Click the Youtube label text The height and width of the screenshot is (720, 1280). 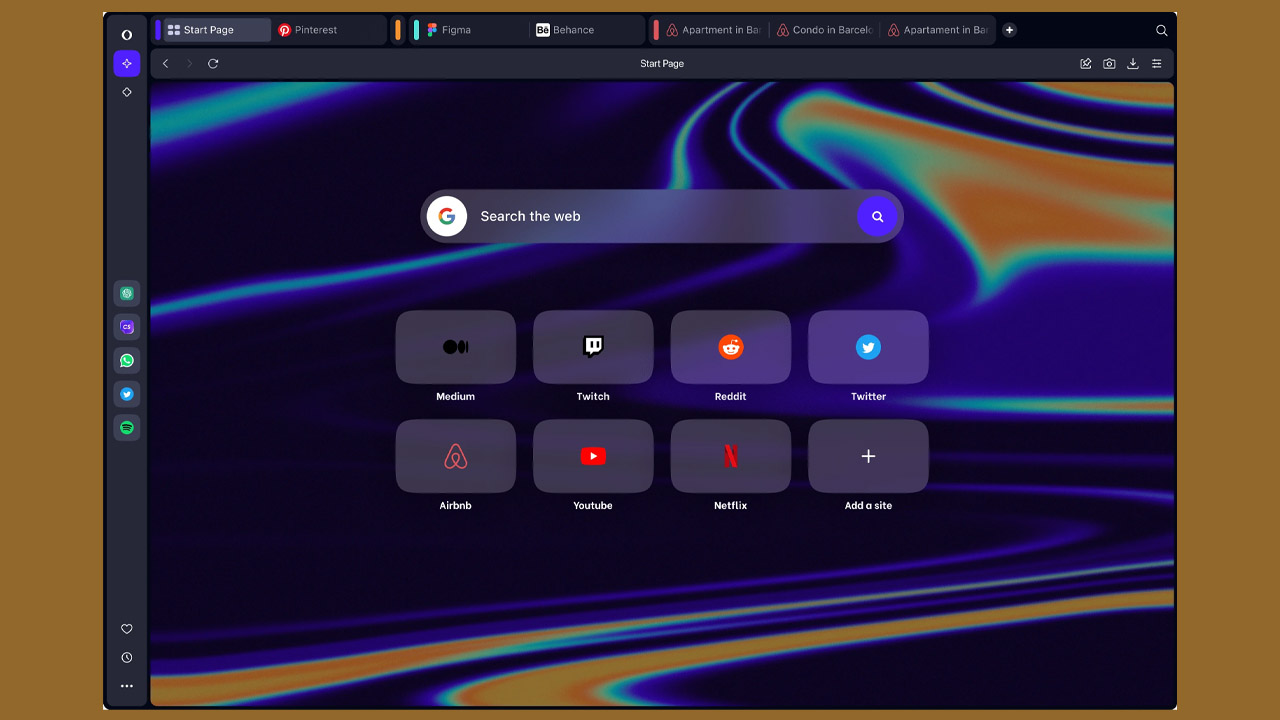[x=593, y=506]
